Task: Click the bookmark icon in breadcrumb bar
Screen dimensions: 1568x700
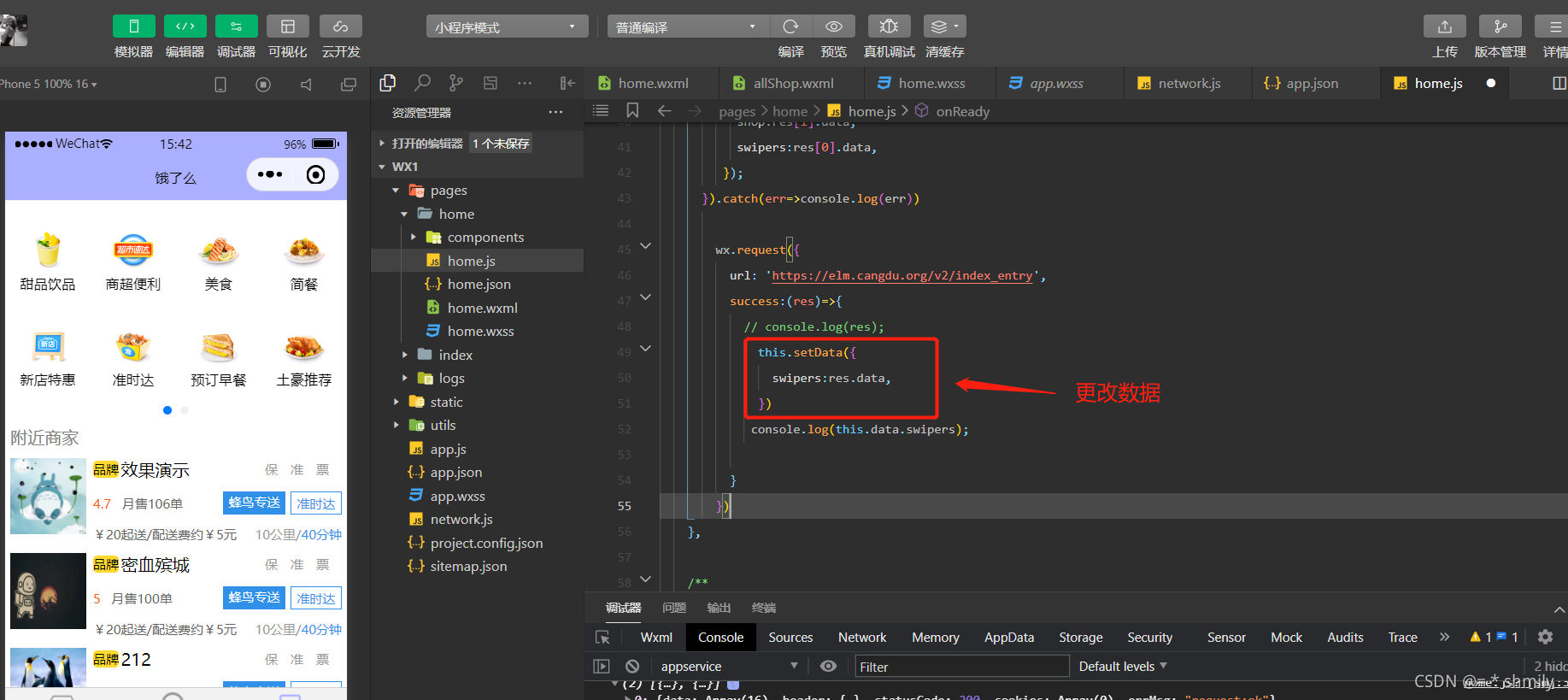Action: [x=632, y=110]
